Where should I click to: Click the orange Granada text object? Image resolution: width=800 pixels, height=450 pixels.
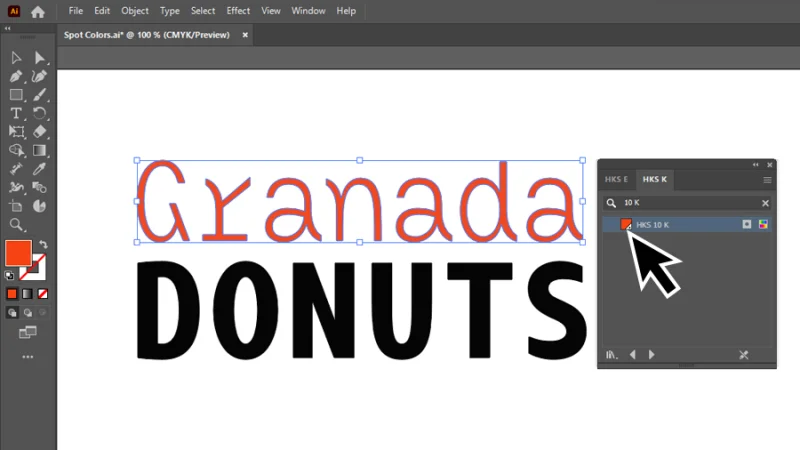pyautogui.click(x=360, y=202)
